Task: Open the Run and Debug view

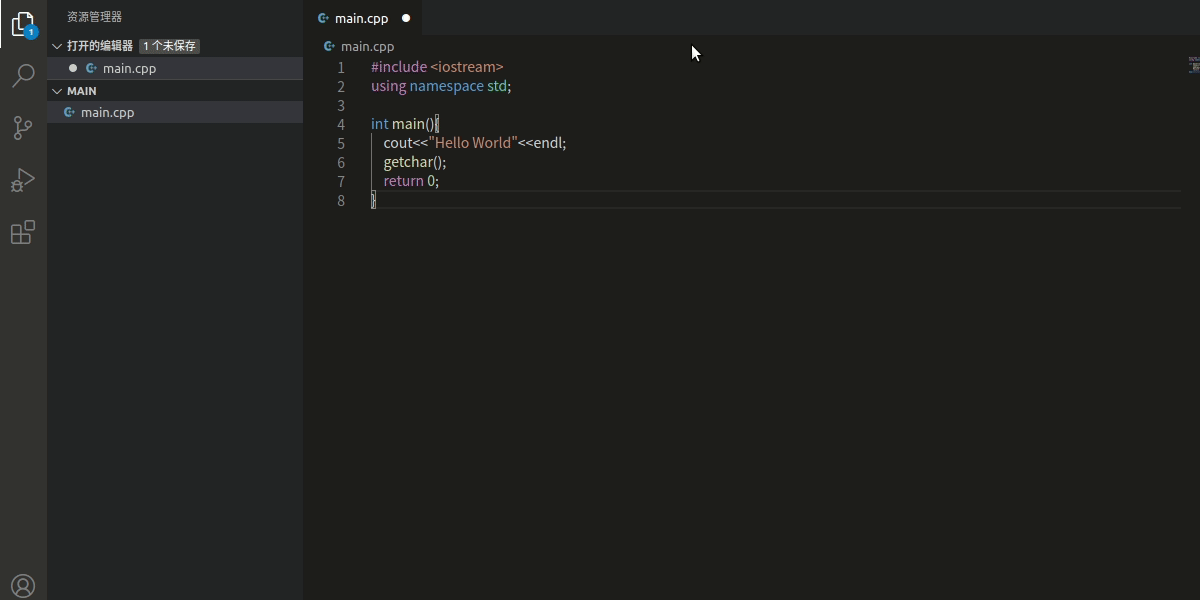Action: pyautogui.click(x=23, y=180)
